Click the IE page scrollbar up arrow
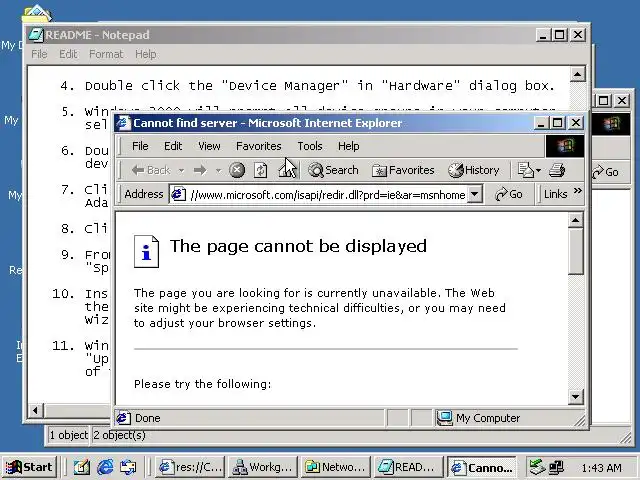 tap(576, 220)
